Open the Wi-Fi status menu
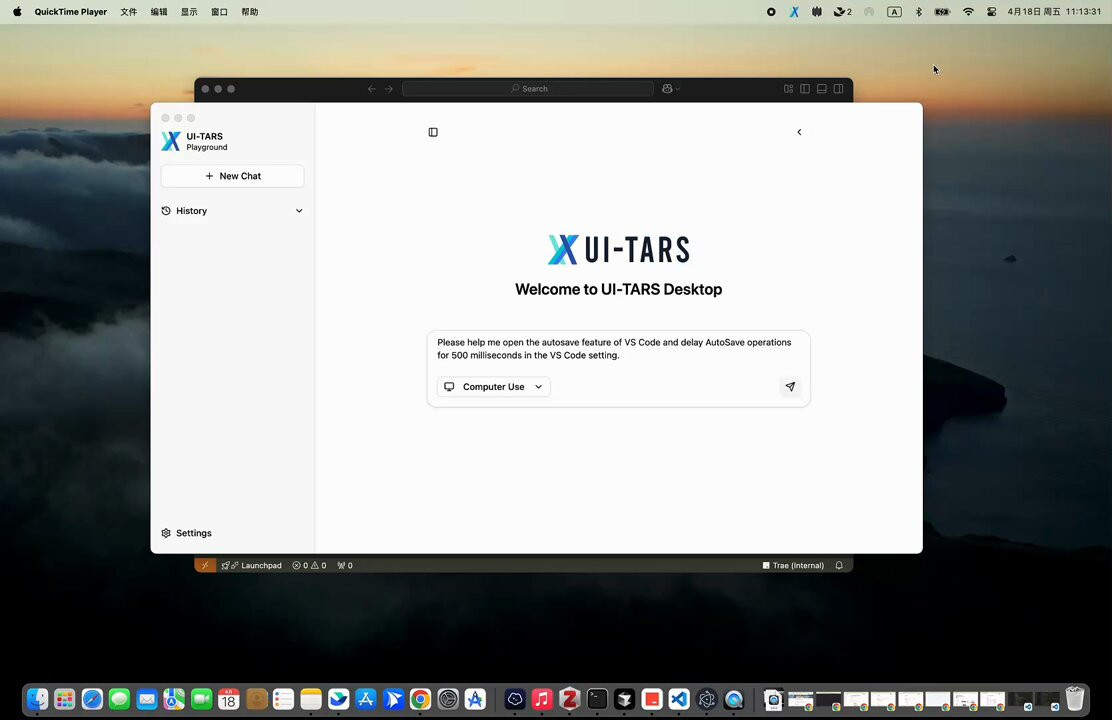1112x720 pixels. 968,11
